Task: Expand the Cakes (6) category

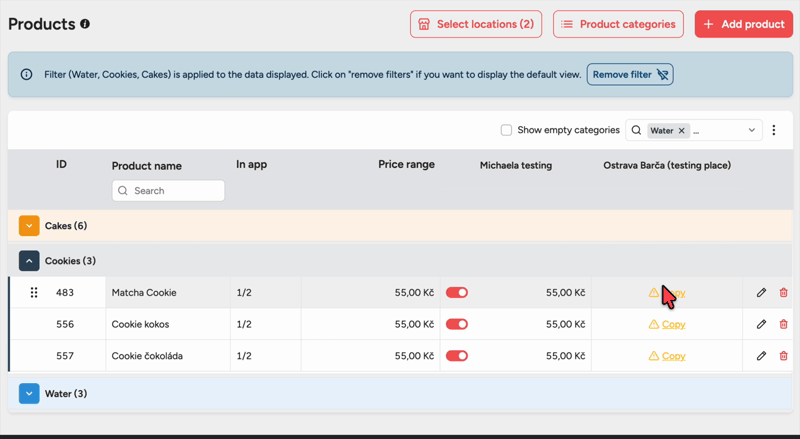Action: pyautogui.click(x=29, y=226)
